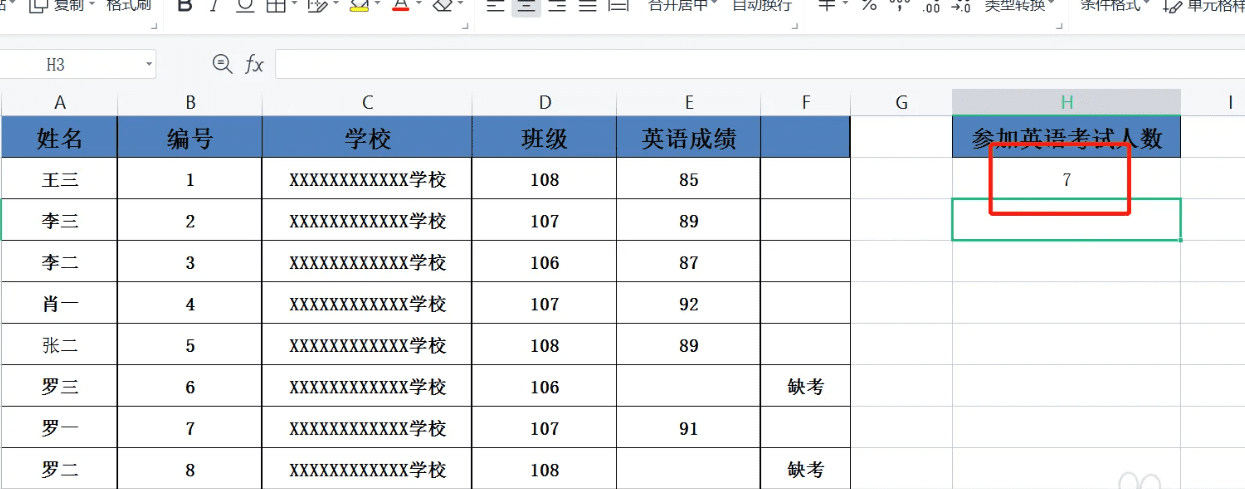This screenshot has width=1245, height=489.
Task: Select the 编号 header cell
Action: pyautogui.click(x=190, y=137)
